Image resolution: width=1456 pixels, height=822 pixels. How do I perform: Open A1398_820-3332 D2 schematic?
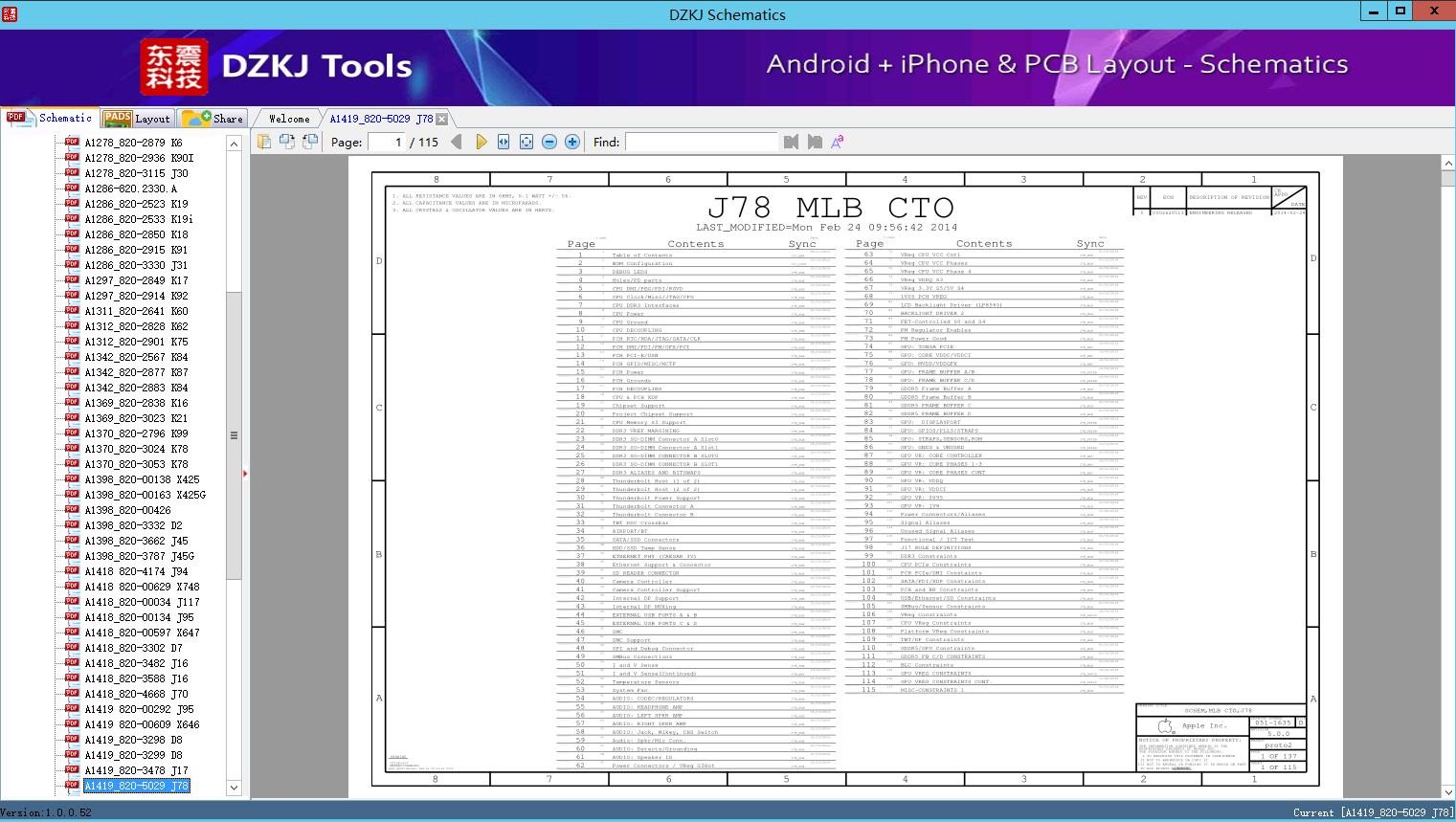133,525
